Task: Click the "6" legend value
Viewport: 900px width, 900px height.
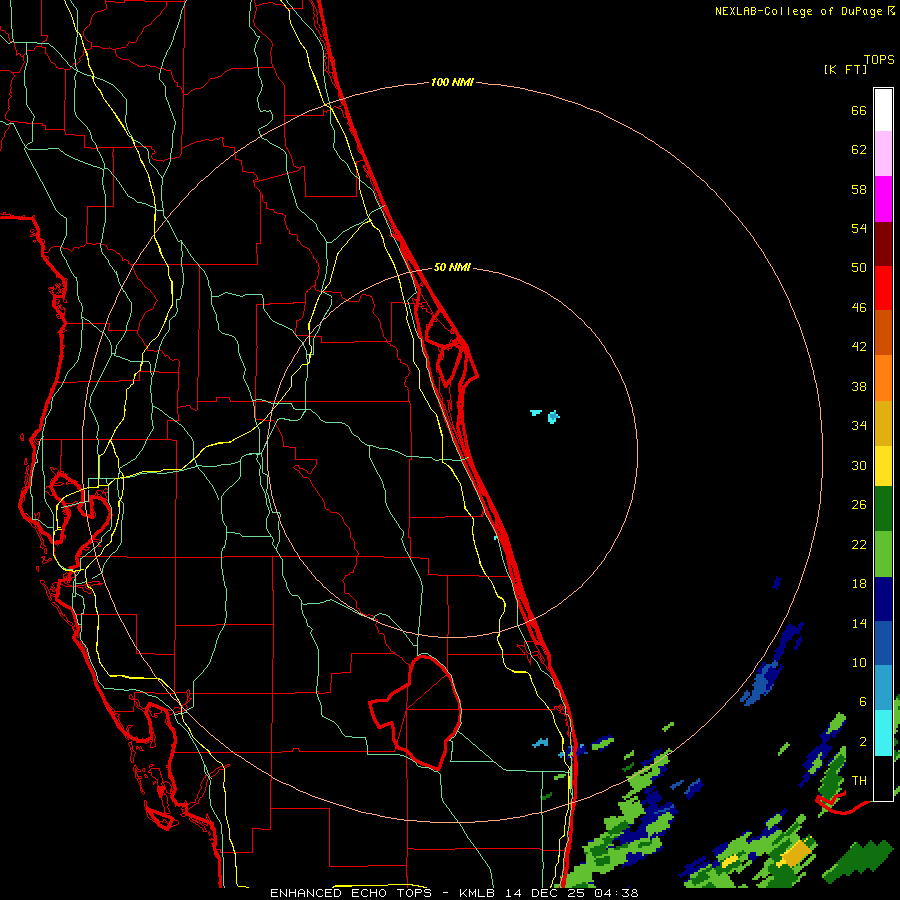Action: pyautogui.click(x=863, y=702)
